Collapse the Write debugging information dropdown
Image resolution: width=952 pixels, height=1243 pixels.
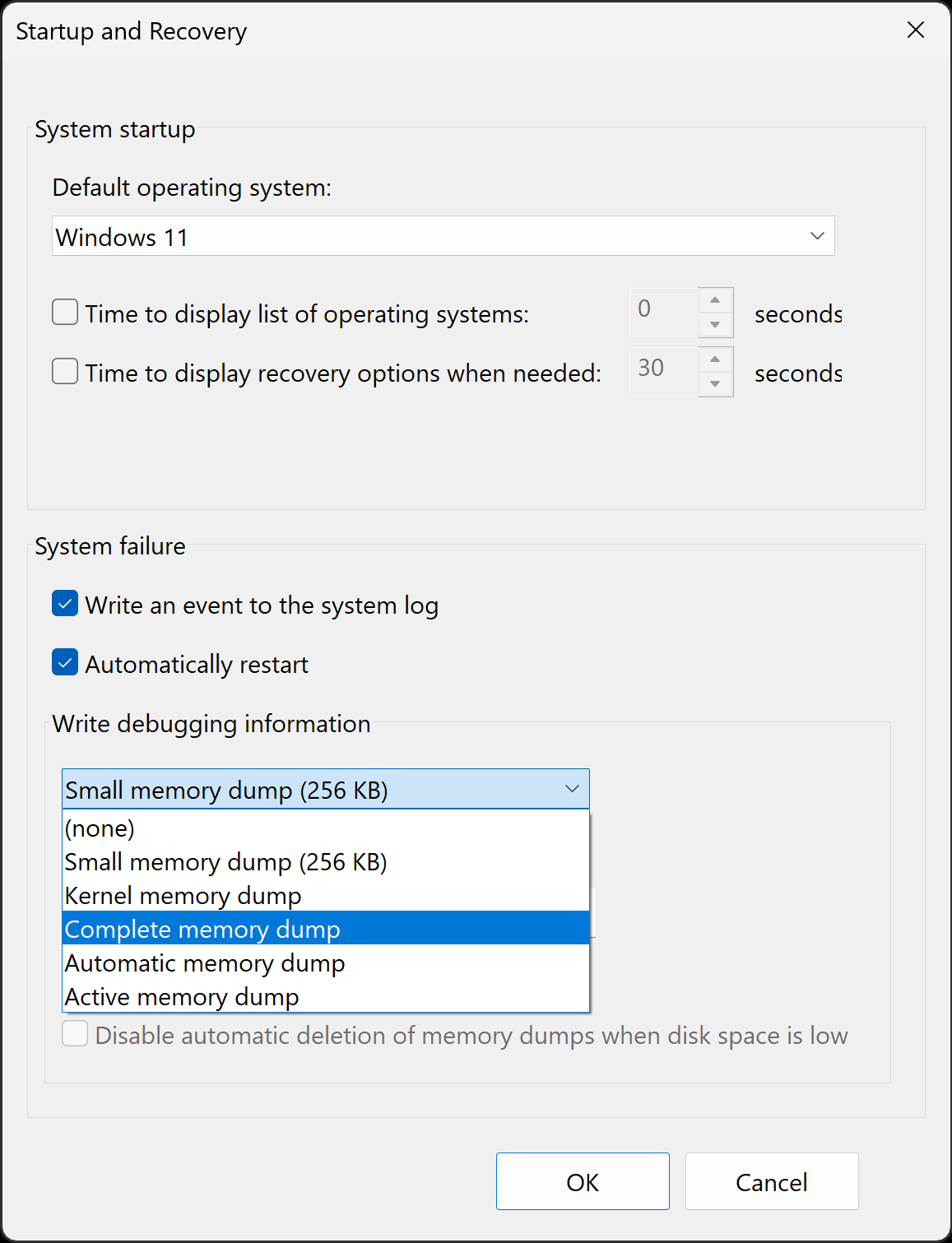tap(572, 788)
